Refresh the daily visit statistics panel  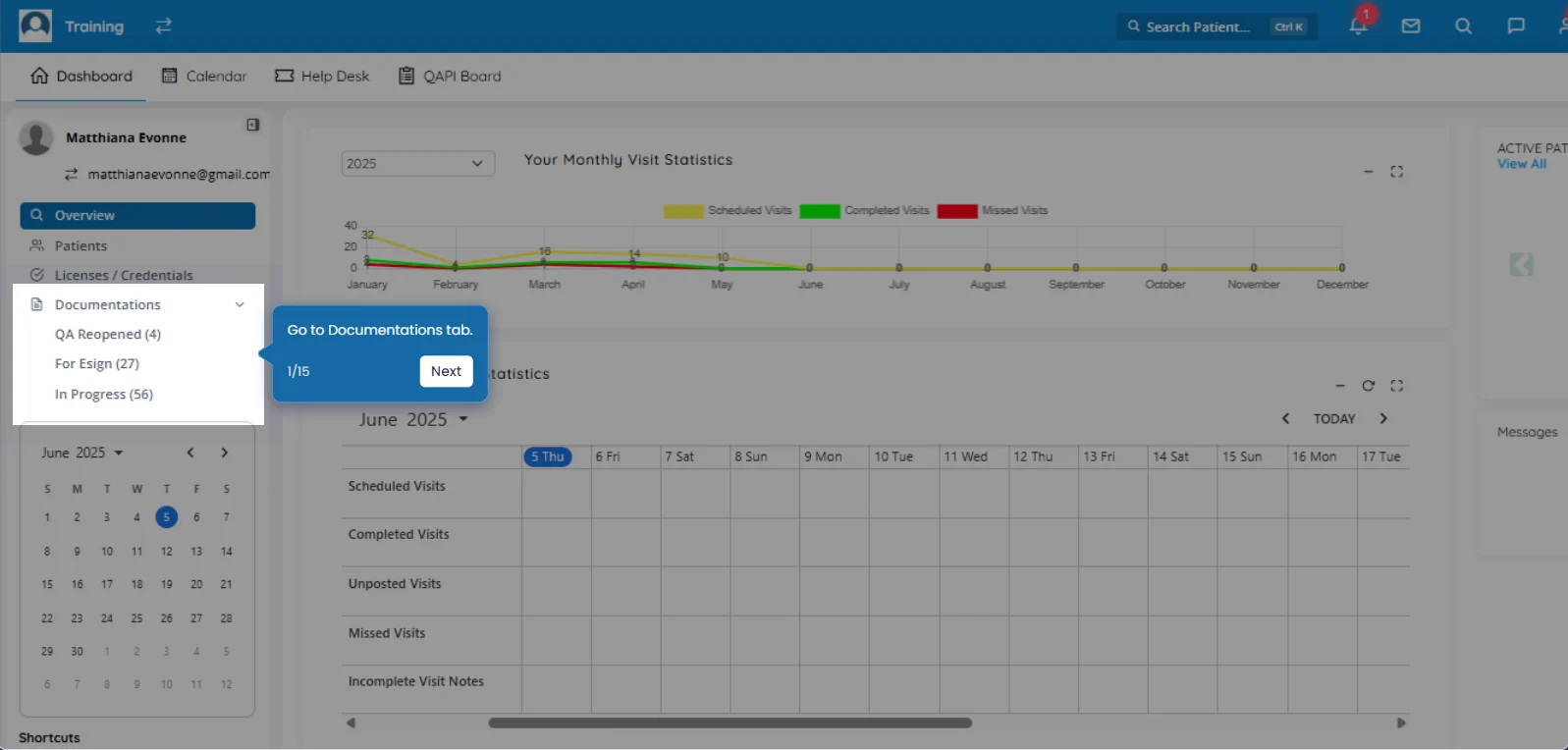1368,386
